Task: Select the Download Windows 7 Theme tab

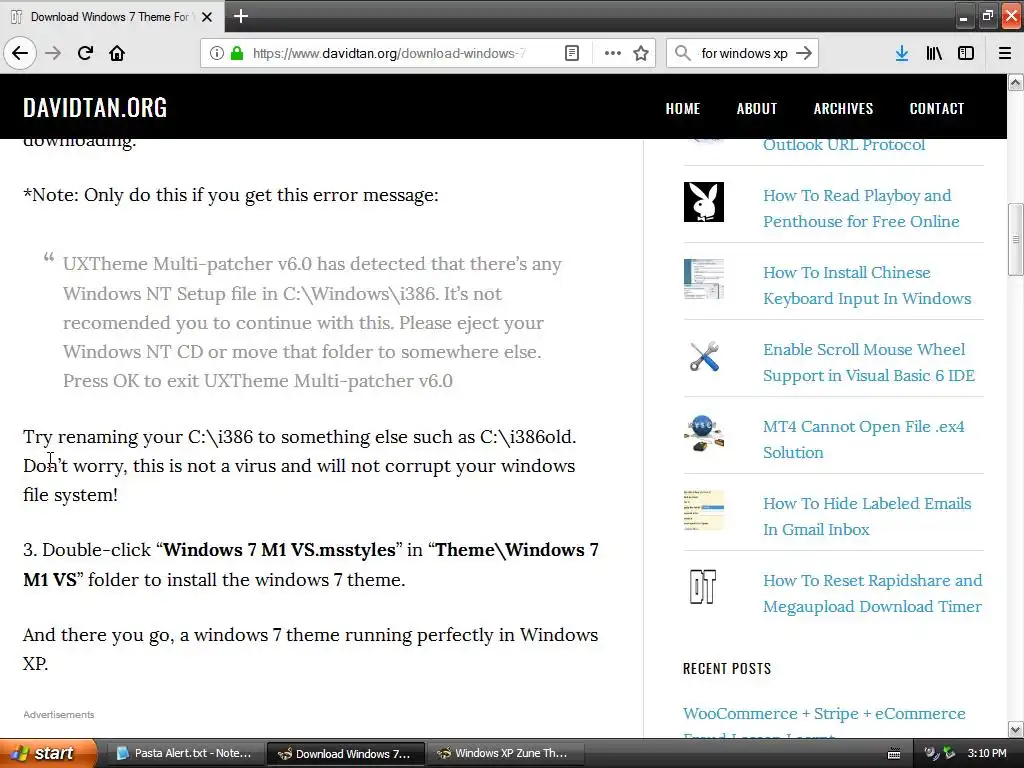Action: tap(111, 17)
